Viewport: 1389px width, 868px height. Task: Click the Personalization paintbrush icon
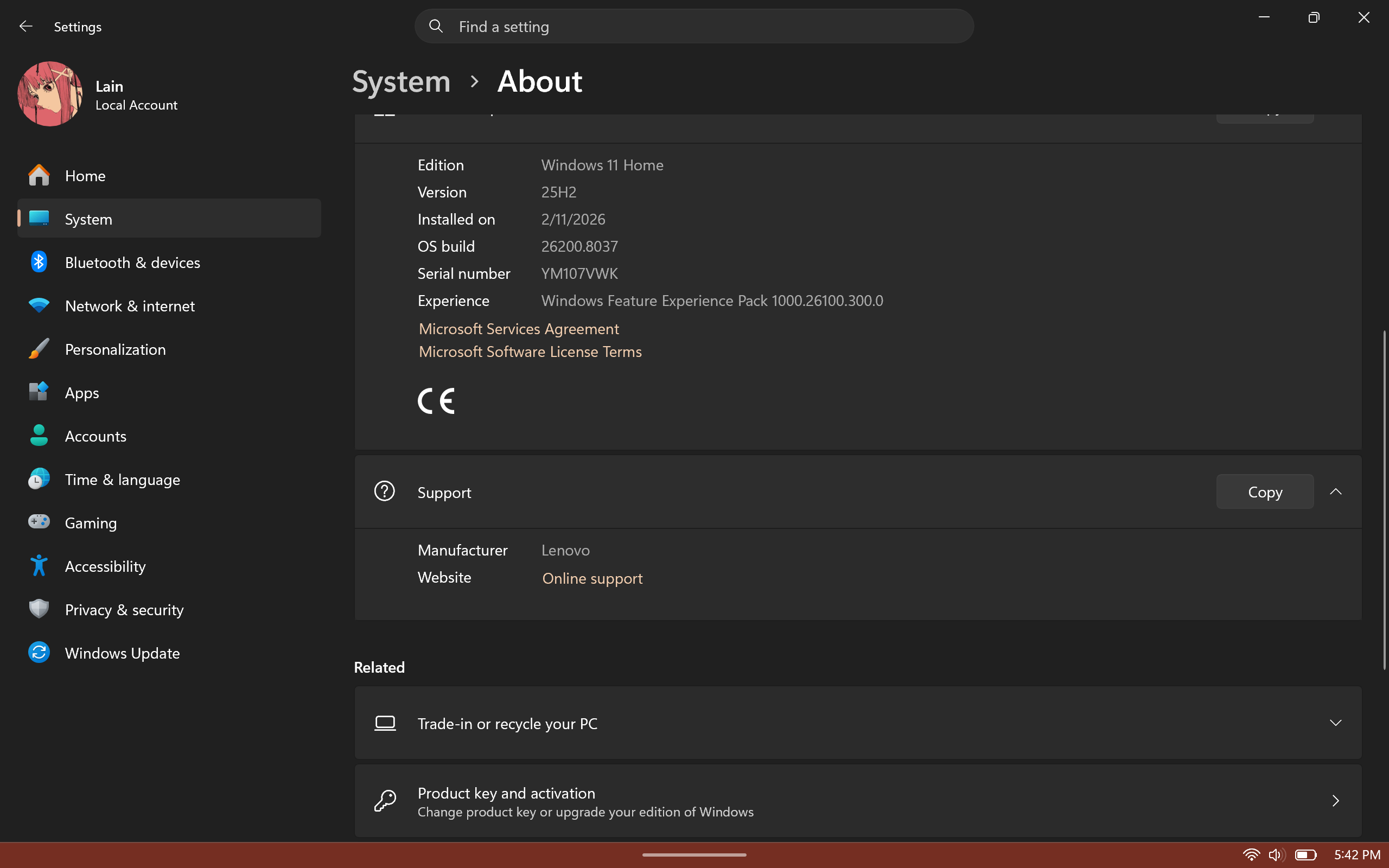point(39,349)
